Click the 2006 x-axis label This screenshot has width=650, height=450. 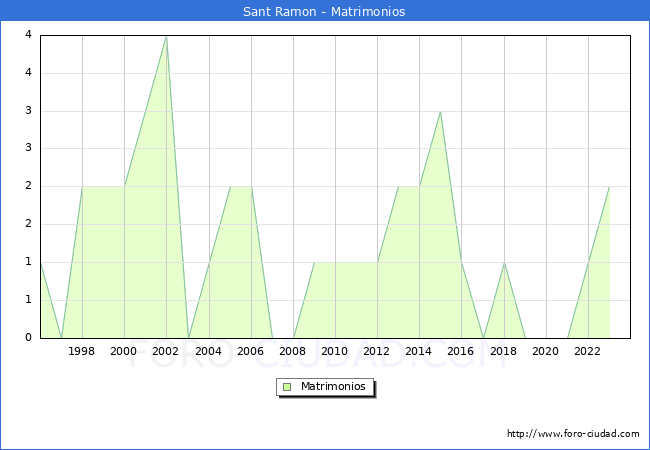click(250, 351)
